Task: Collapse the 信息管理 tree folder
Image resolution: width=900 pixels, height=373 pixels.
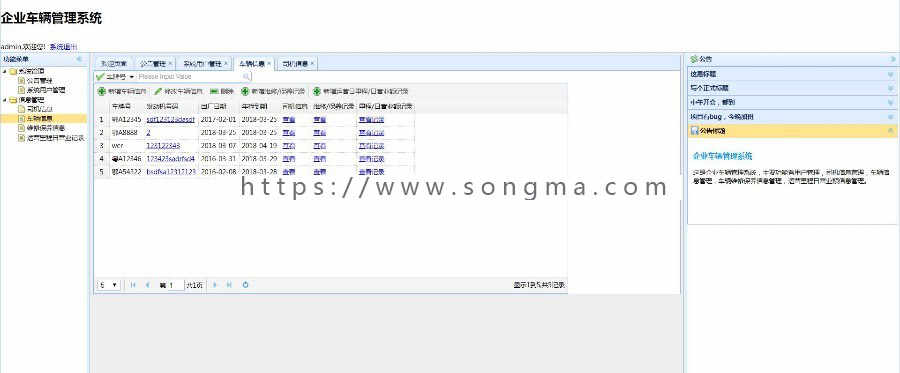Action: (x=5, y=100)
